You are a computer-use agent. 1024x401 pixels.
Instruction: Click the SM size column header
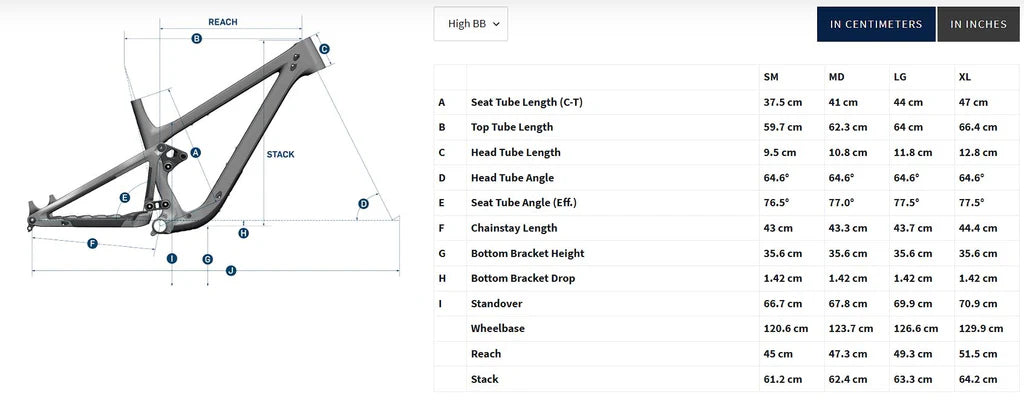pos(771,77)
